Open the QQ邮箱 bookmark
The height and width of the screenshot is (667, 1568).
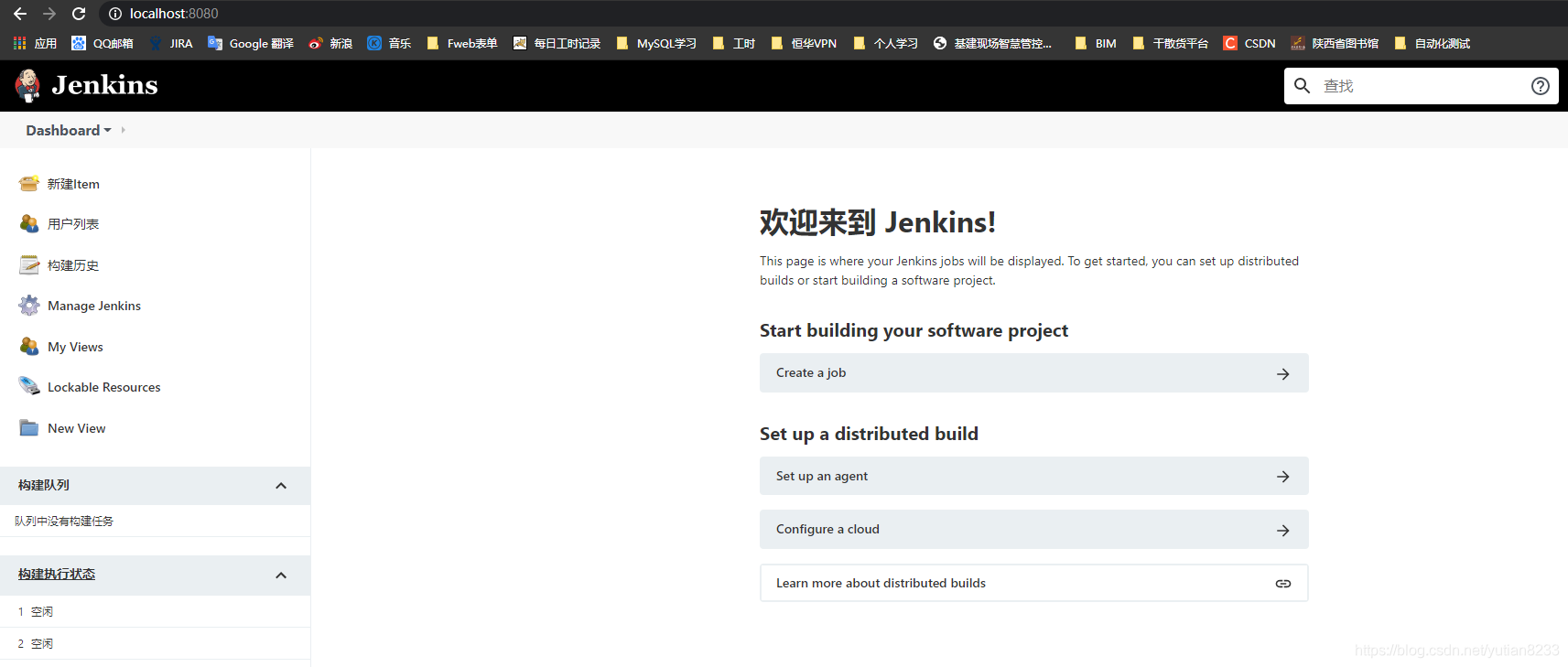click(x=103, y=43)
